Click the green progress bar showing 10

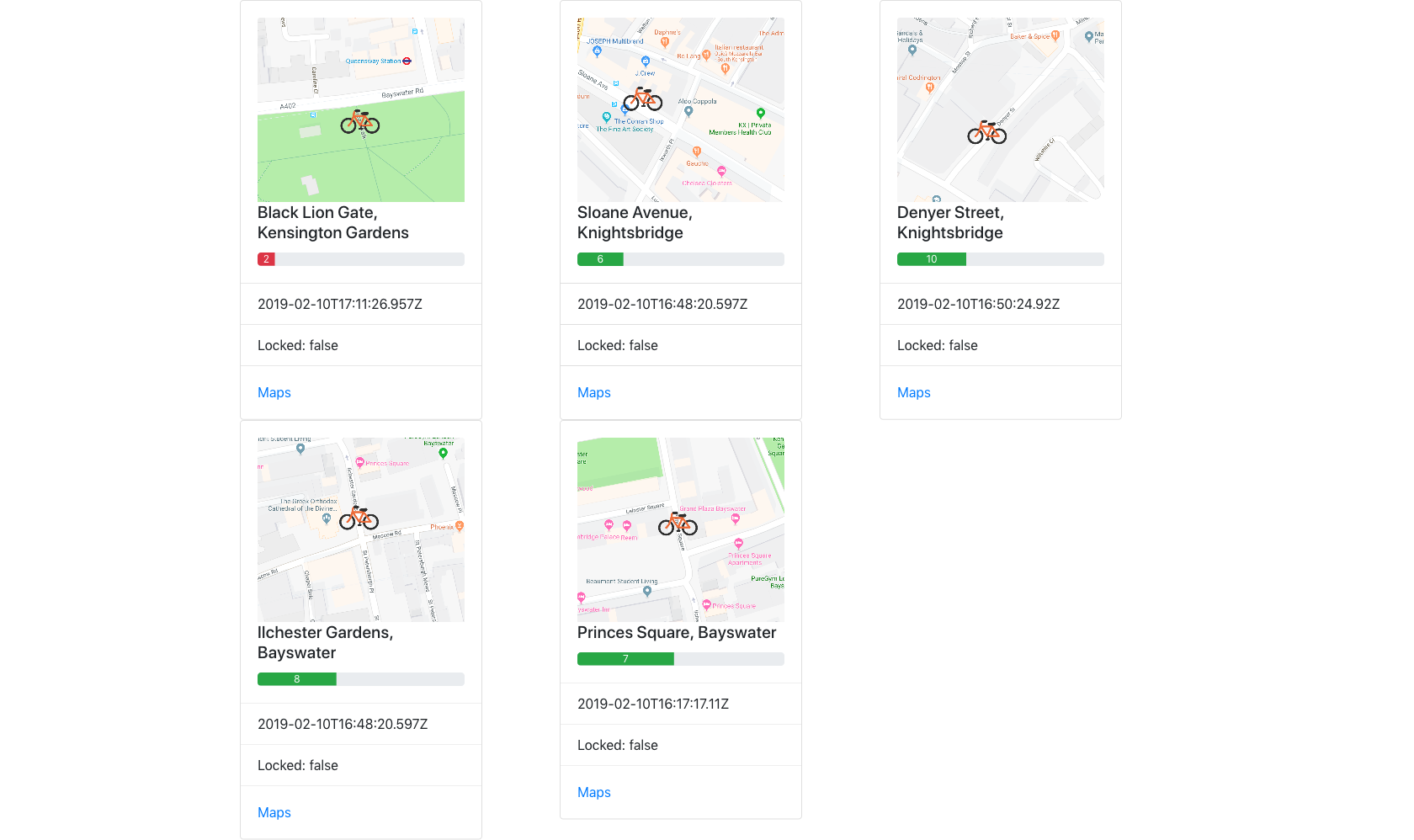click(x=932, y=259)
